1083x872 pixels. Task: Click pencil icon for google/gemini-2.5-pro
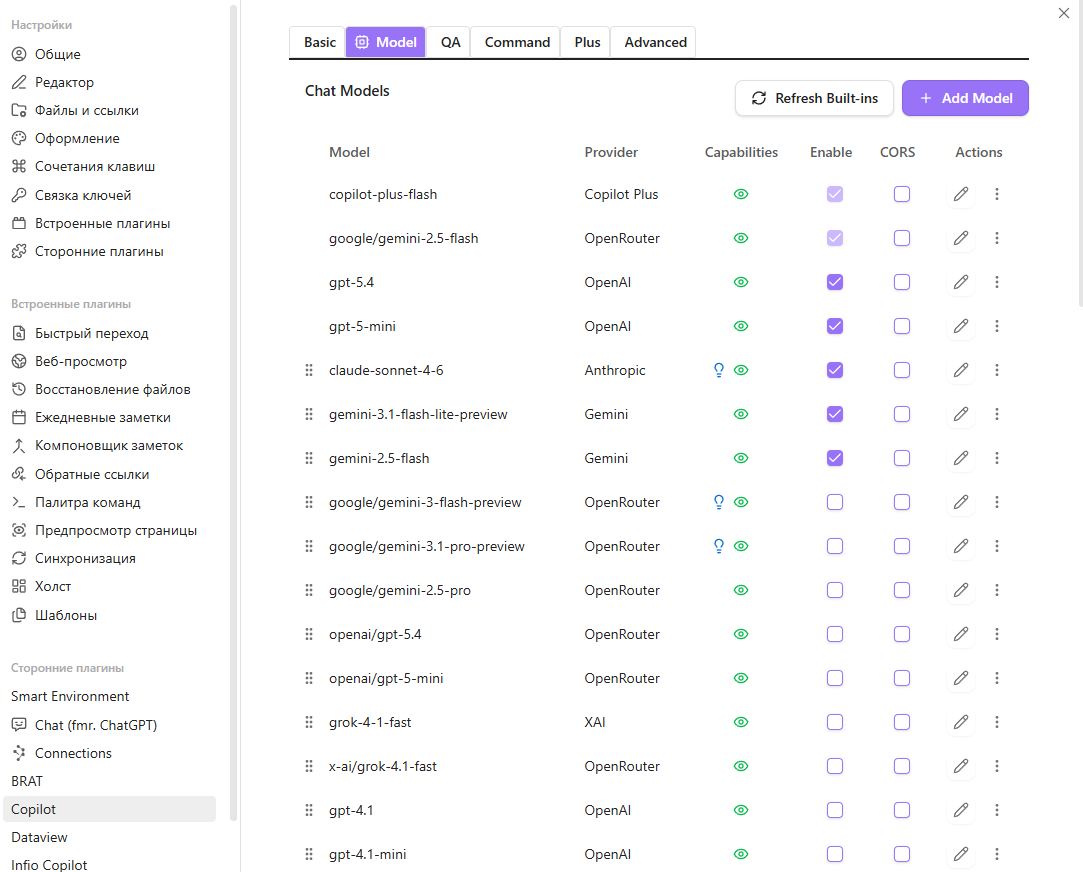click(x=961, y=590)
